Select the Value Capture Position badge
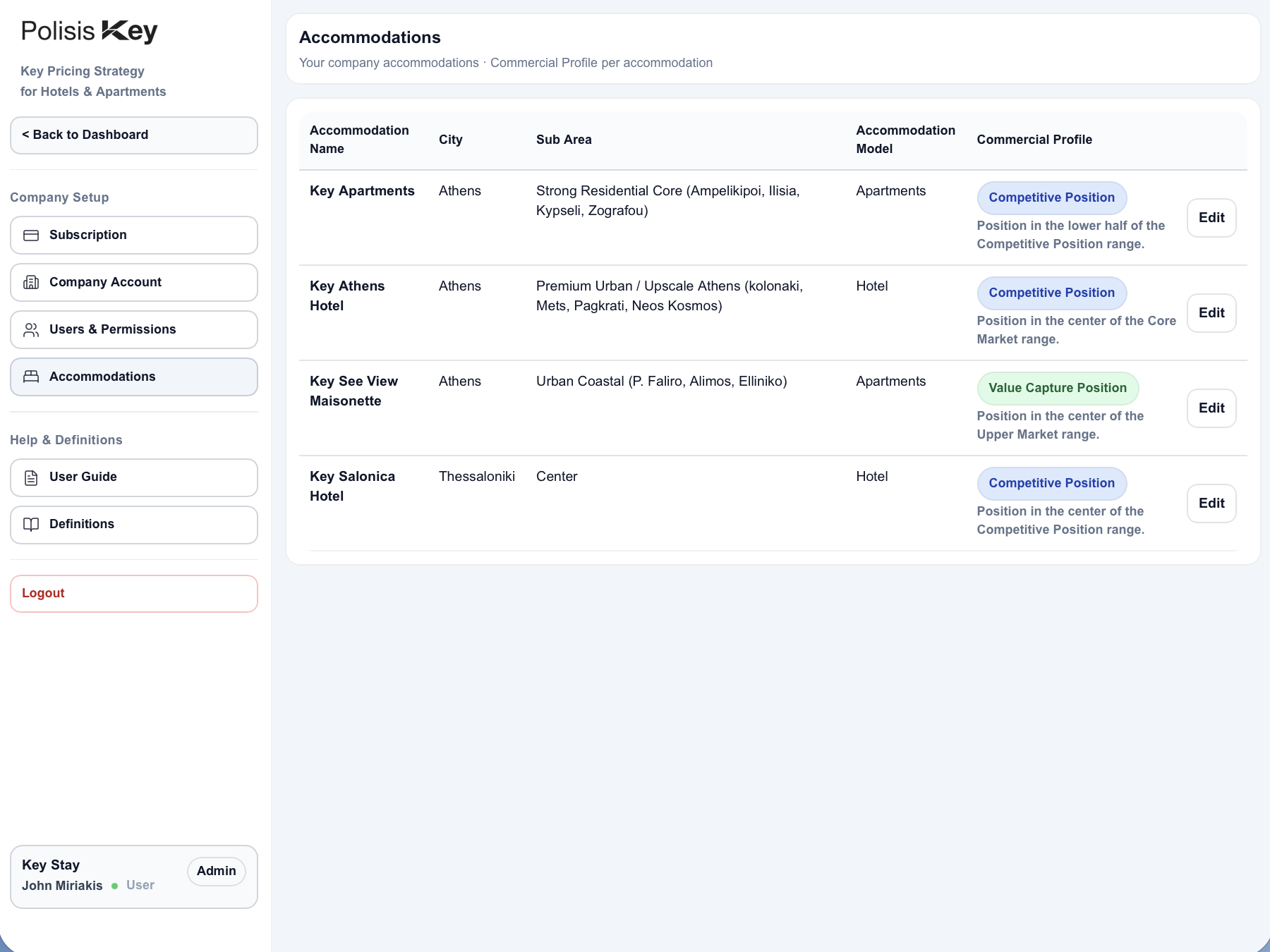This screenshot has height=952, width=1270. pyautogui.click(x=1057, y=389)
